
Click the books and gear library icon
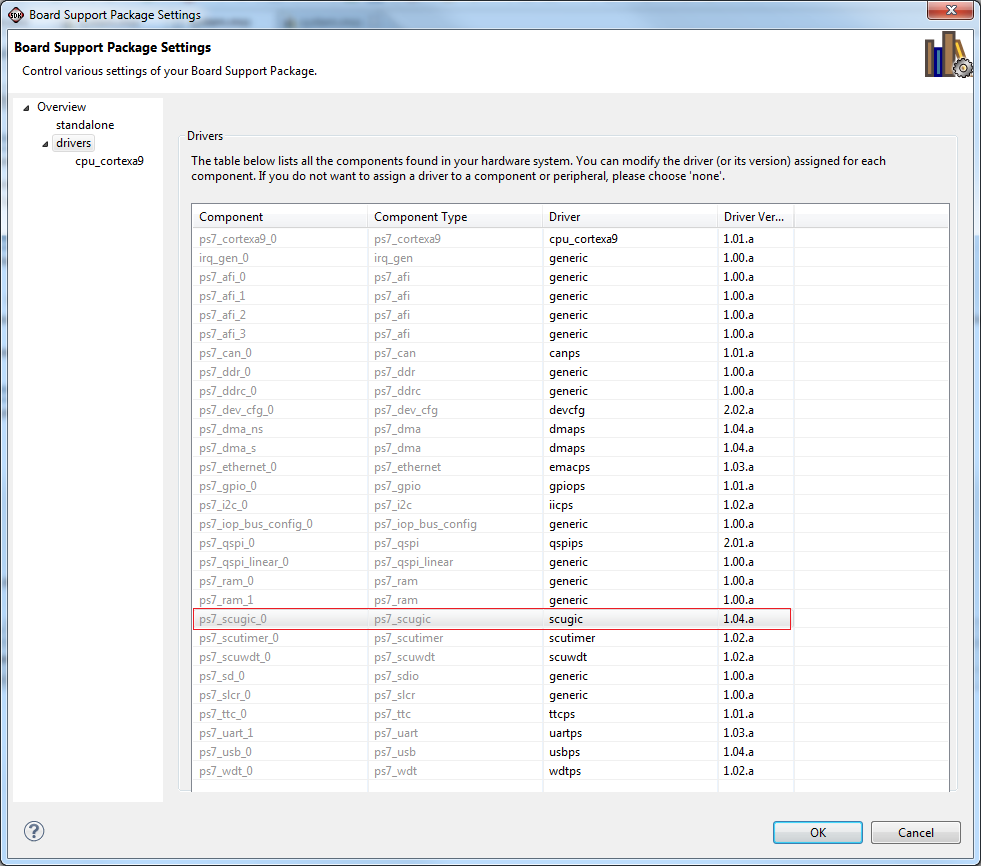pos(947,57)
